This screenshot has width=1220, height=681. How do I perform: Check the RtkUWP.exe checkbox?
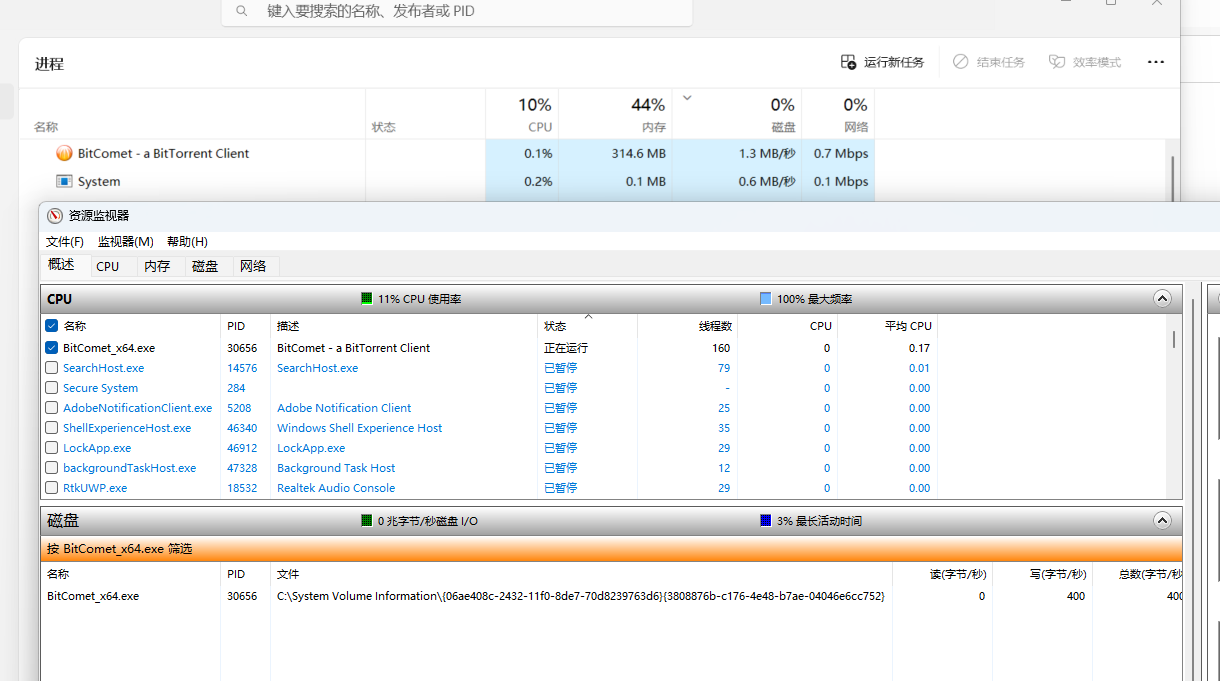(x=52, y=488)
